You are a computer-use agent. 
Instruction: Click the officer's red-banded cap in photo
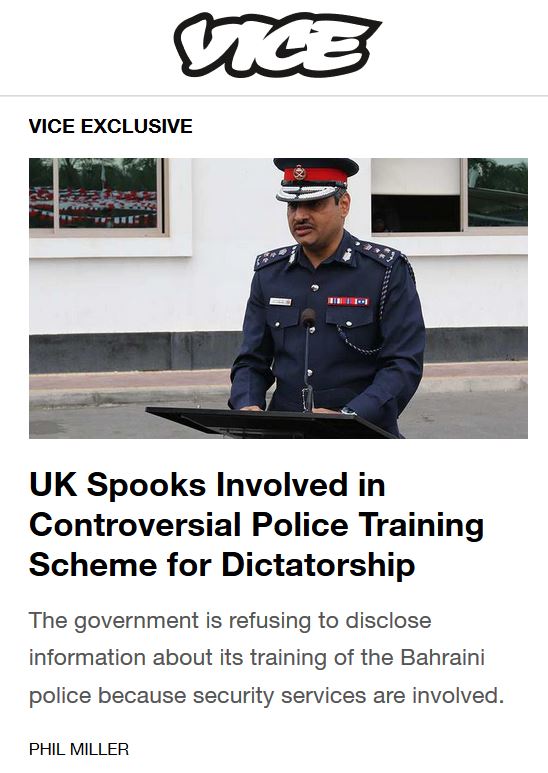[314, 178]
